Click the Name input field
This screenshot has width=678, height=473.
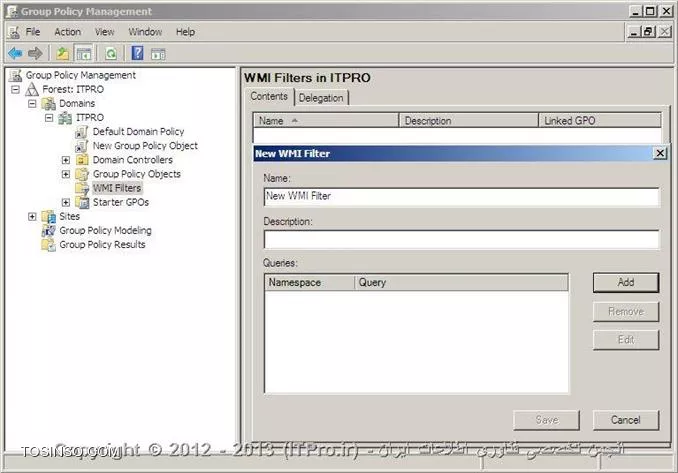pyautogui.click(x=461, y=196)
